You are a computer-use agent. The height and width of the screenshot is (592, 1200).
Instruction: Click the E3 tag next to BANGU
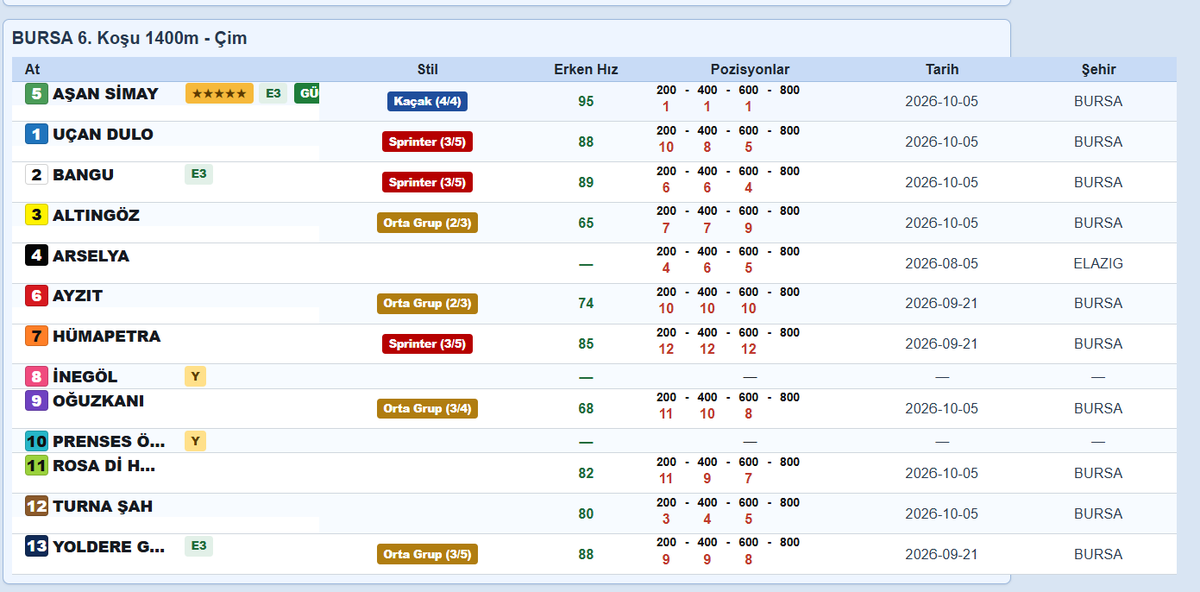pos(199,174)
